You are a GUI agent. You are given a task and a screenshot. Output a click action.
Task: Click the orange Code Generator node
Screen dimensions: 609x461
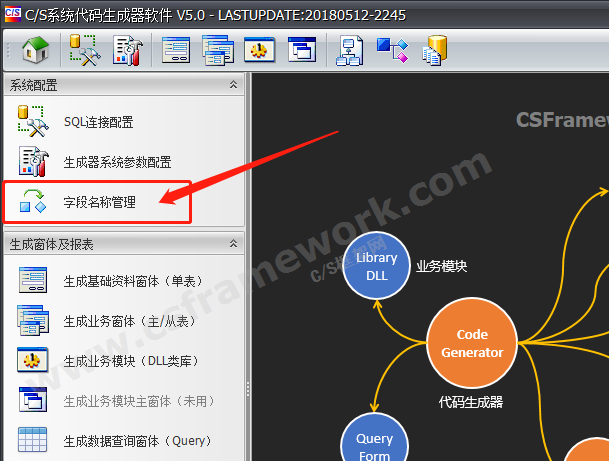click(x=472, y=343)
